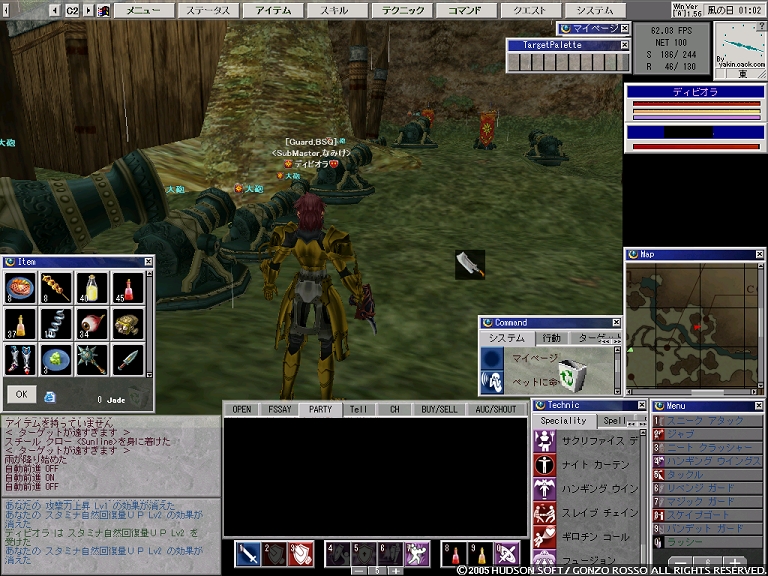
Task: Select スレイブ チェイン technique icon
Action: pos(545,513)
